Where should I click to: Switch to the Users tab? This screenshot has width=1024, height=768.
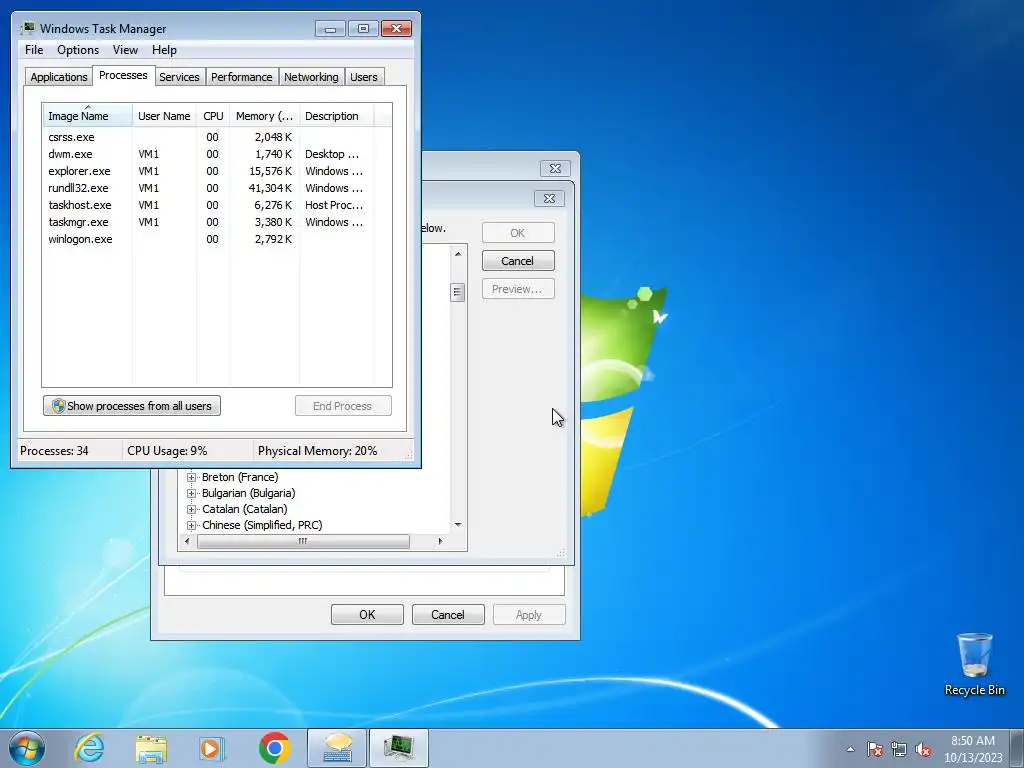pos(363,77)
